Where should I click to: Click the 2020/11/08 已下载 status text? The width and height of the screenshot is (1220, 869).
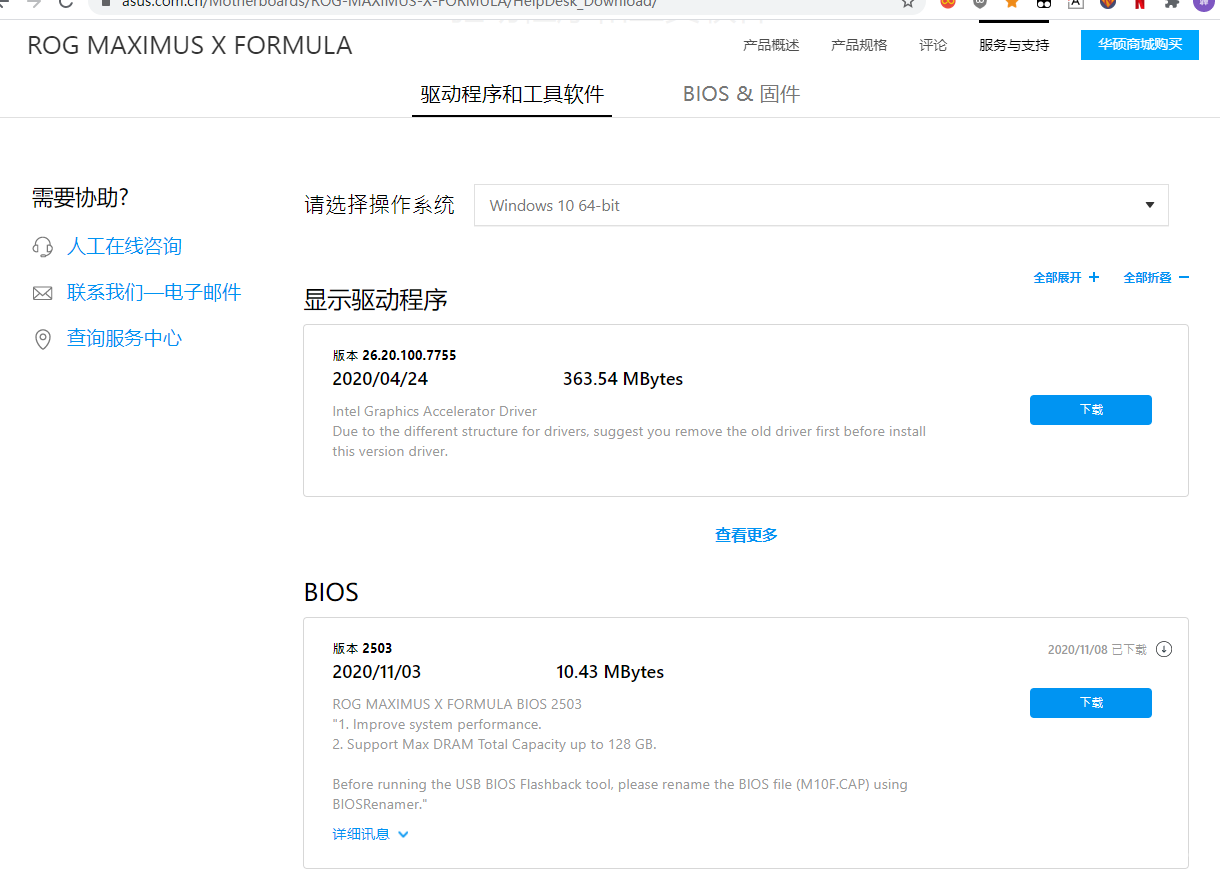click(1098, 650)
